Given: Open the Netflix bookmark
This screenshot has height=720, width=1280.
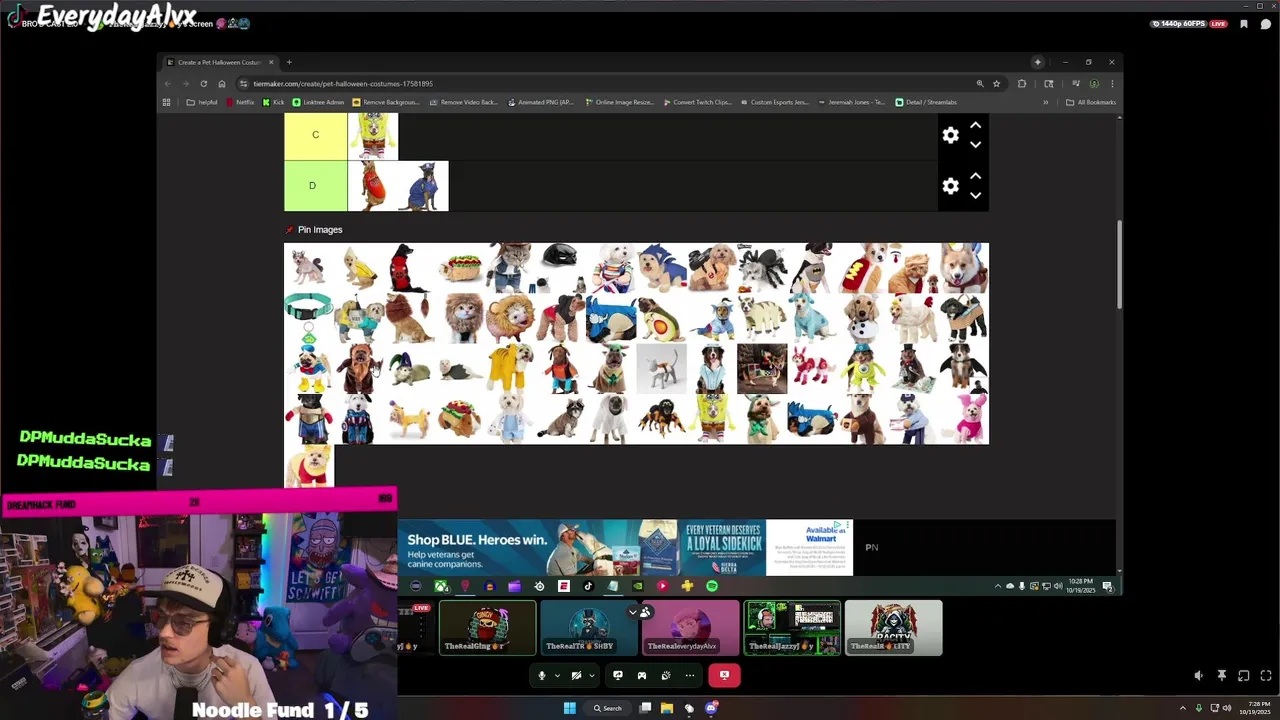Looking at the screenshot, I should (x=240, y=102).
